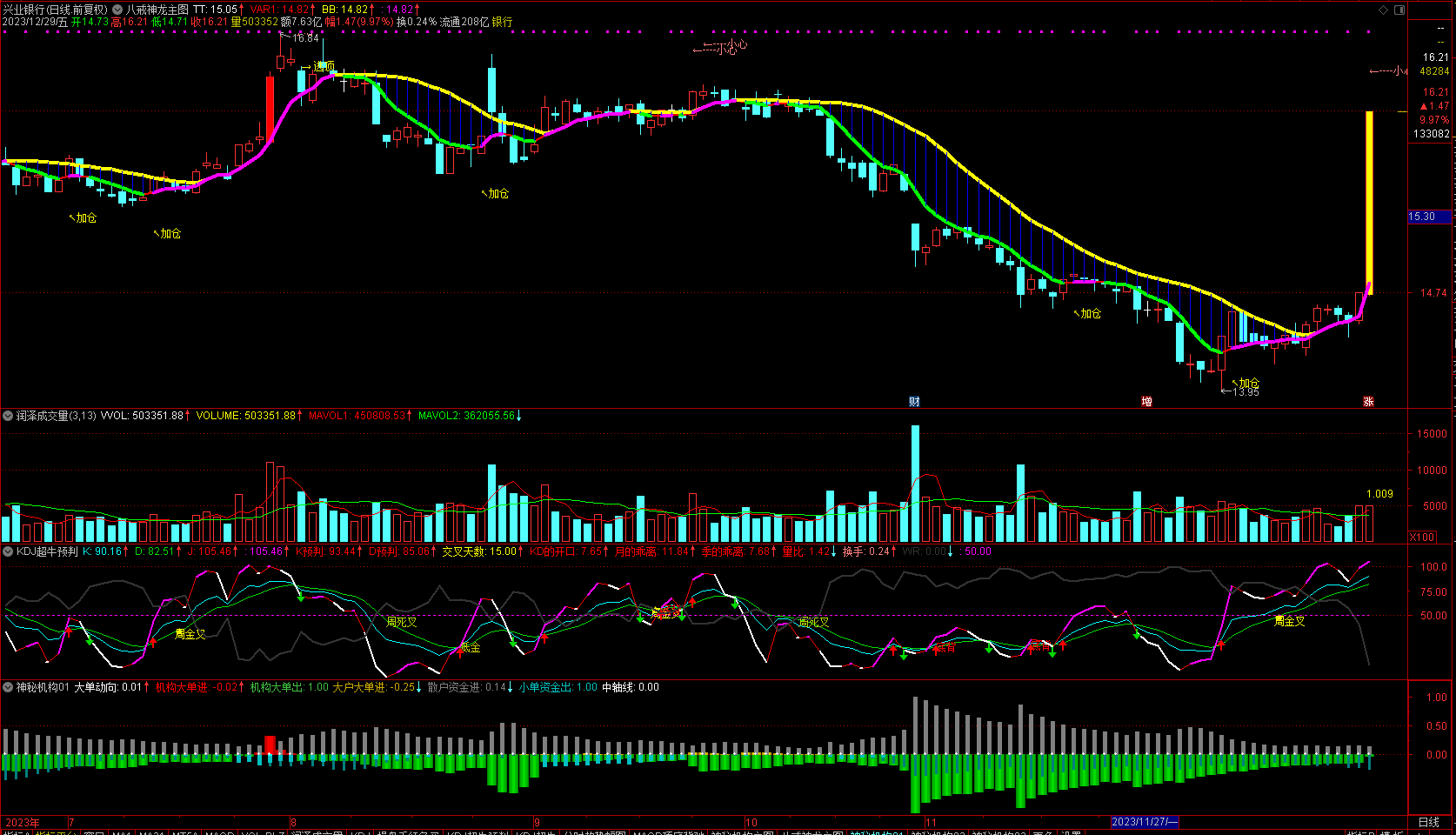Click the diamond icon at the chart's top right
1456x835 pixels.
click(1384, 10)
